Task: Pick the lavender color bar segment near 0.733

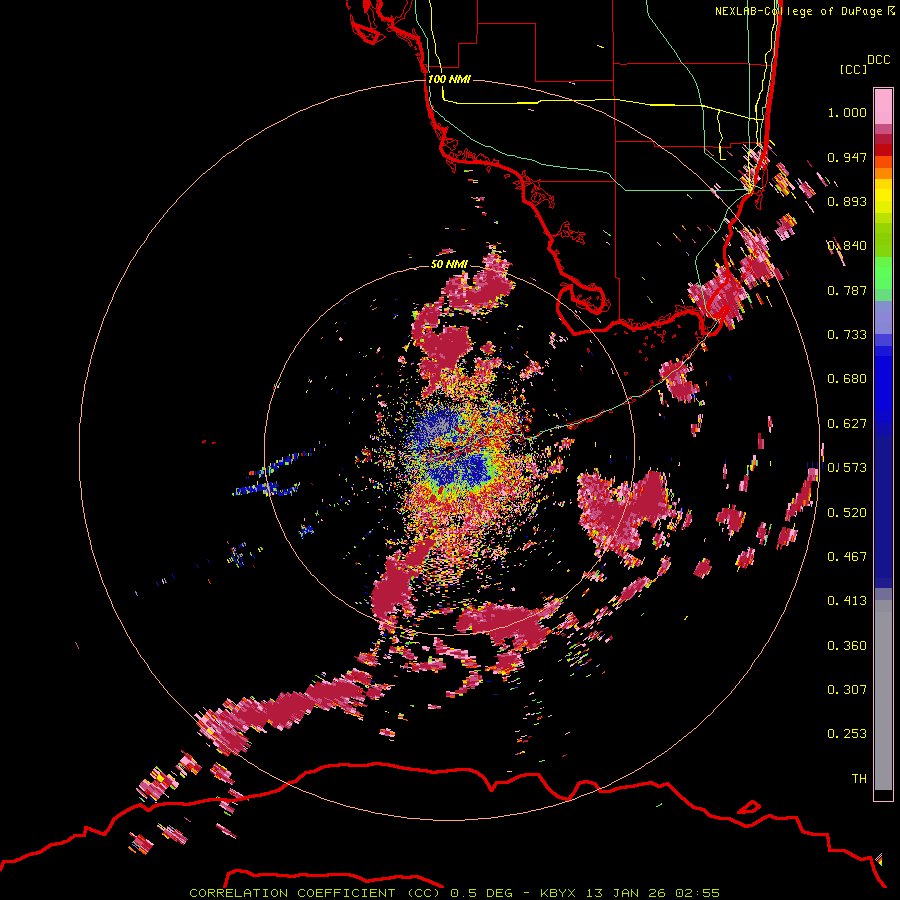Action: [x=883, y=317]
